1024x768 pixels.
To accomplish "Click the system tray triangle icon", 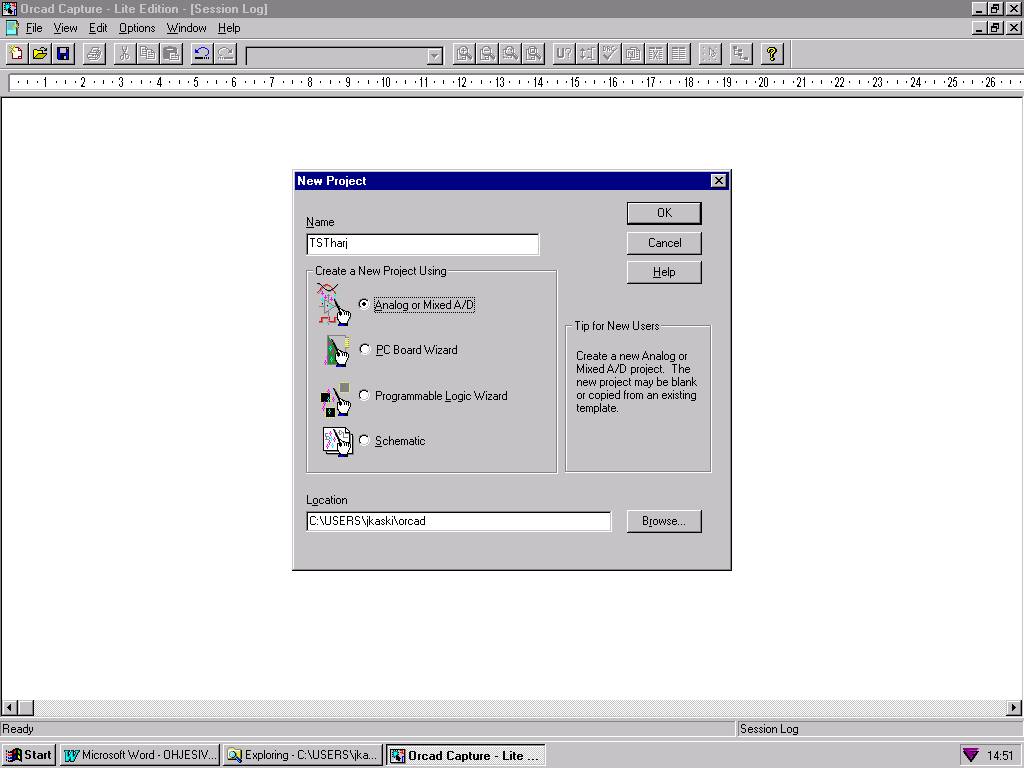I will [971, 755].
